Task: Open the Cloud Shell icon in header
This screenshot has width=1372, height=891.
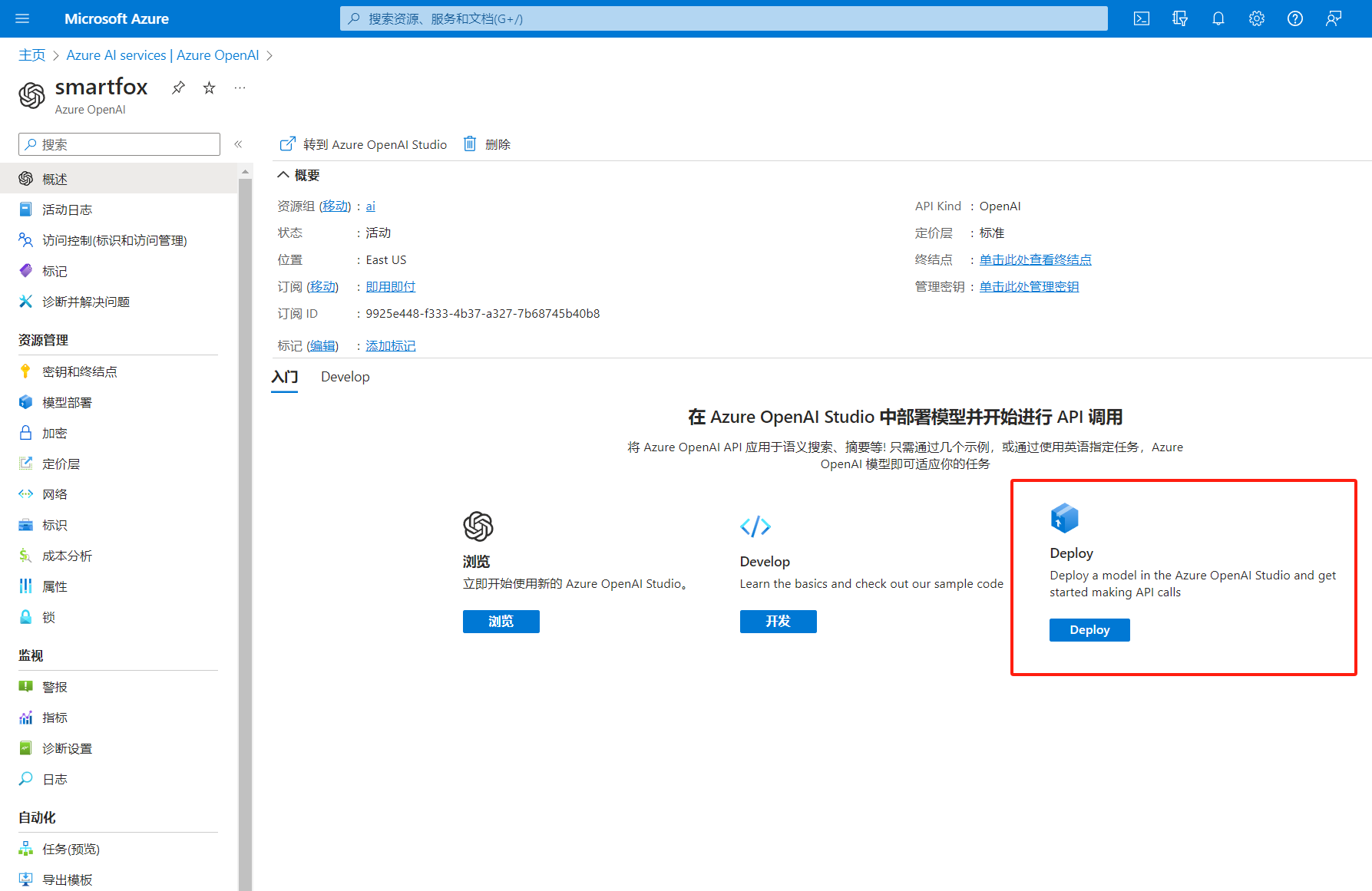Action: point(1142,18)
